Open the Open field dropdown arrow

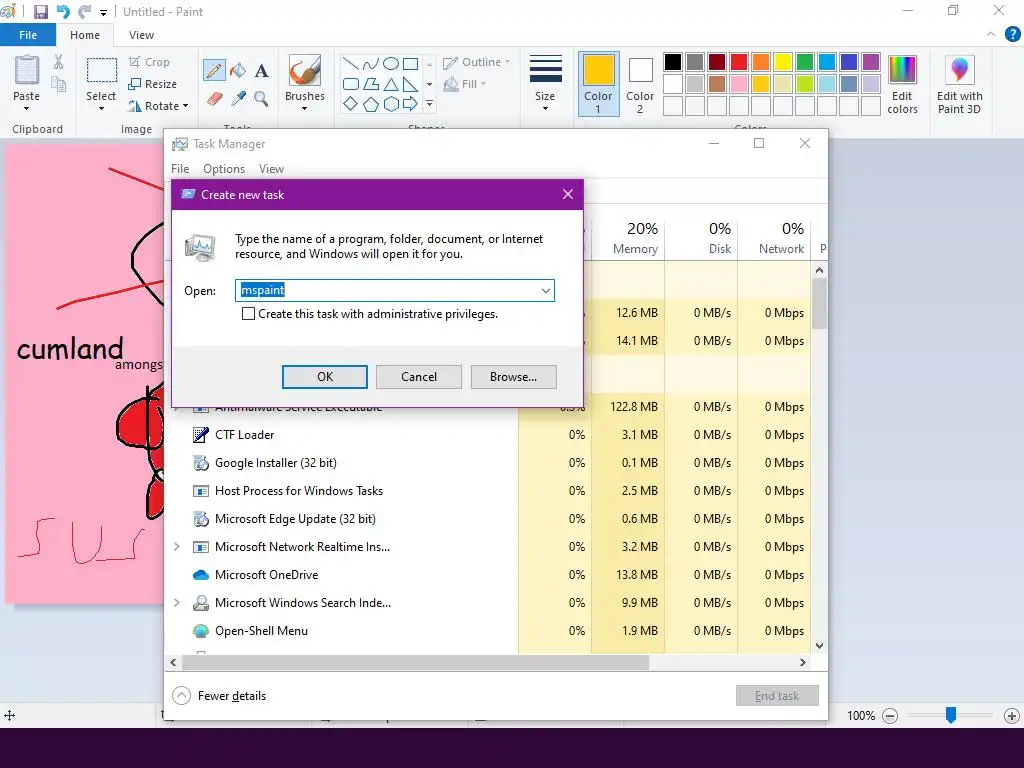(x=545, y=291)
